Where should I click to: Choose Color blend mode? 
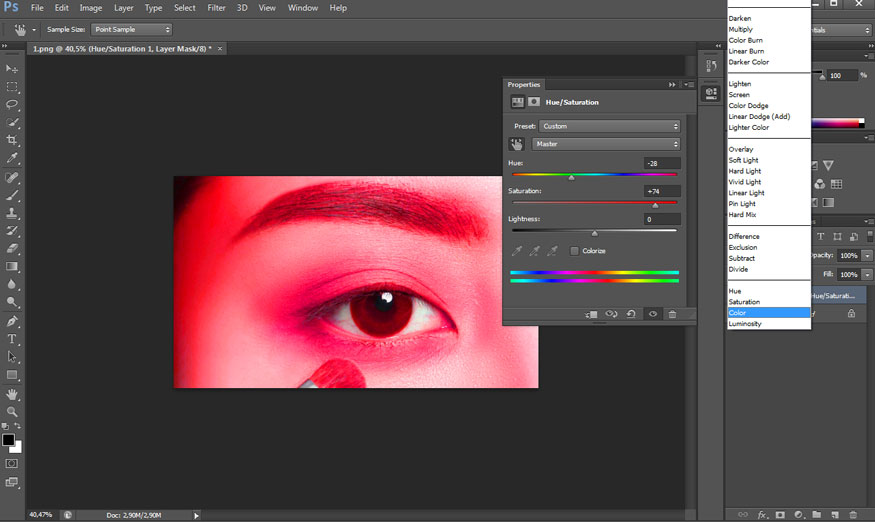coord(769,313)
